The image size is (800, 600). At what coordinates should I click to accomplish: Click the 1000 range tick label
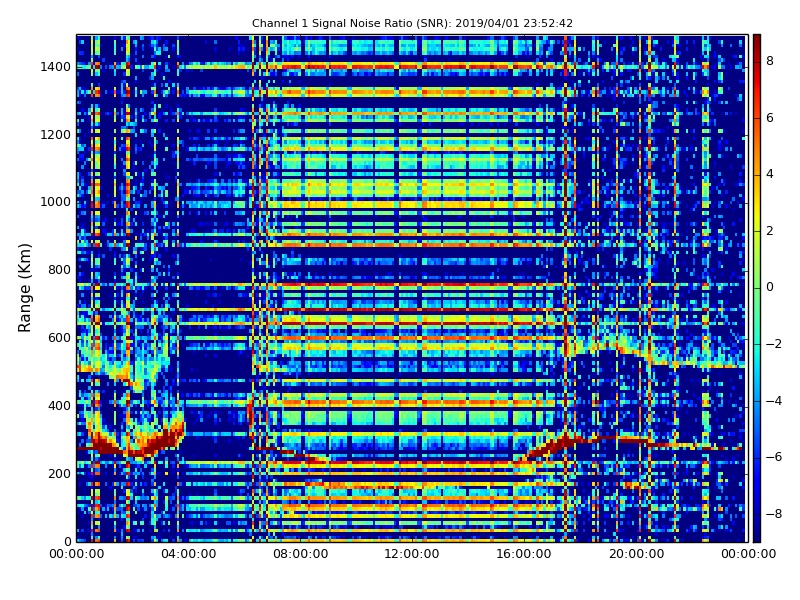point(55,202)
